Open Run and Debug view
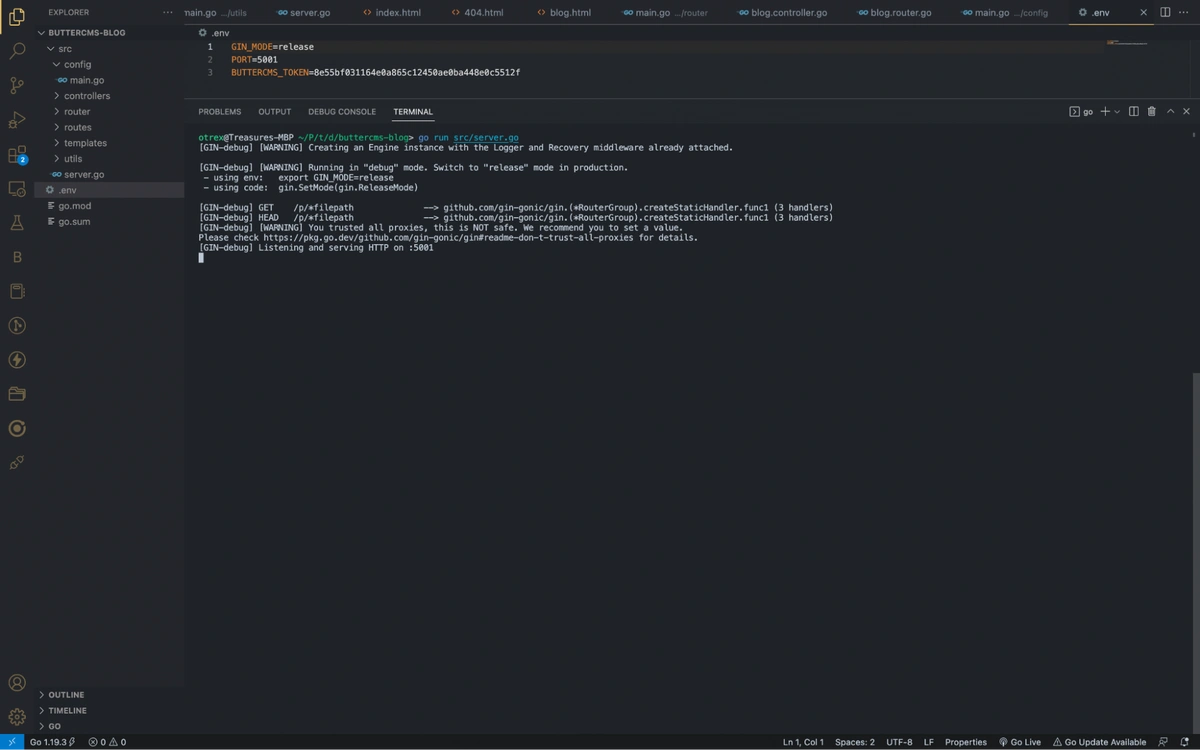1200x750 pixels. [16, 120]
